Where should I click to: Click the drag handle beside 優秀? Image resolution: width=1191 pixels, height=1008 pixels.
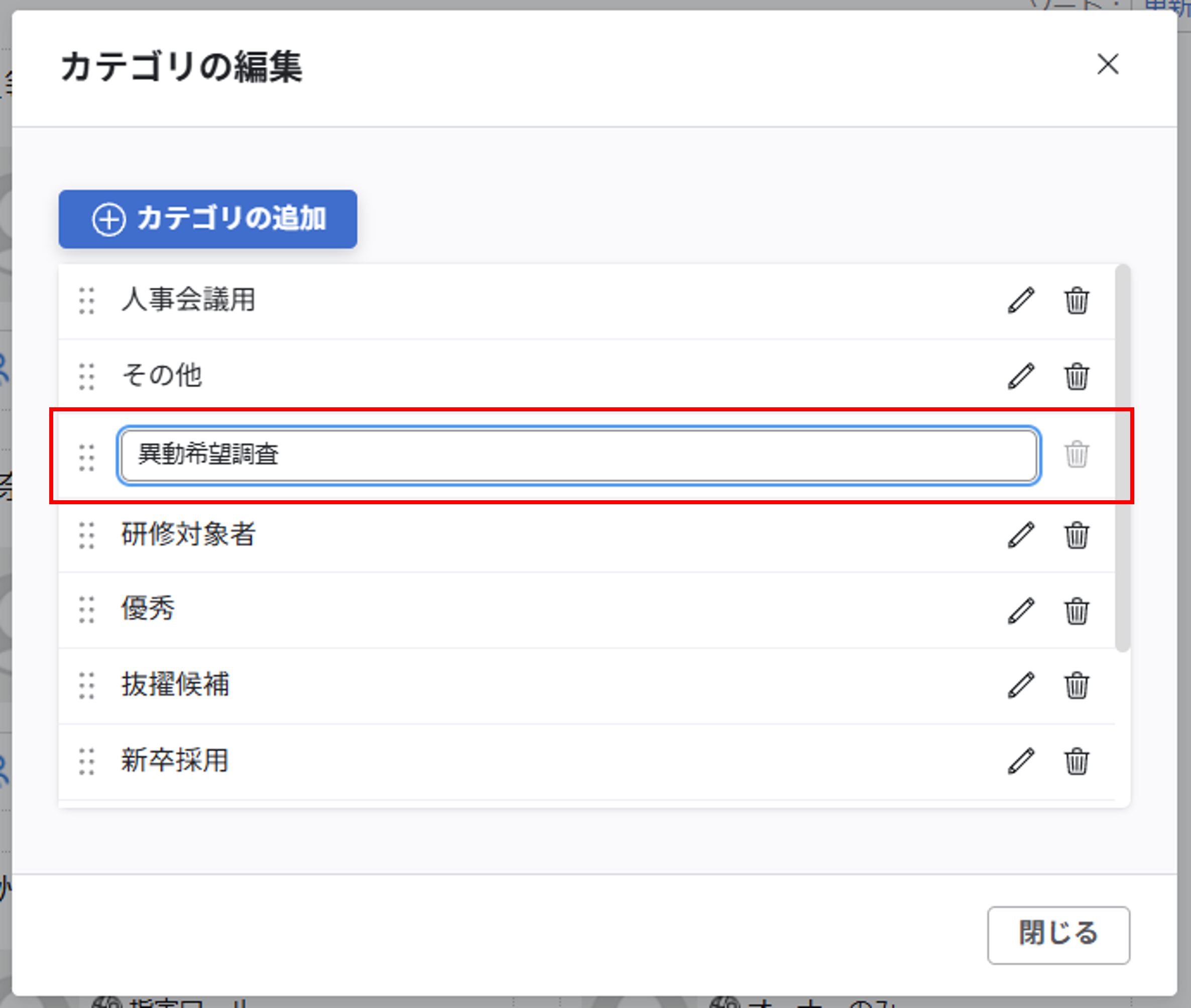pyautogui.click(x=87, y=610)
